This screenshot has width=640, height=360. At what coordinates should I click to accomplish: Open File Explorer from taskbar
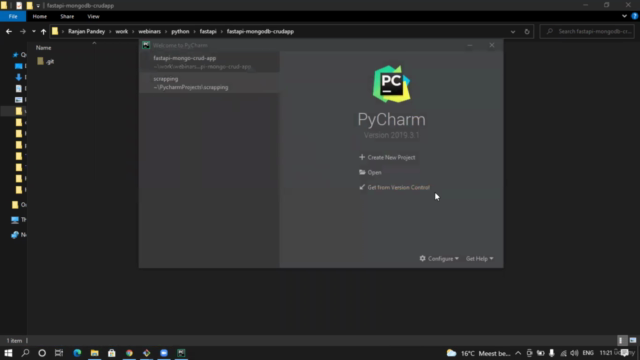coord(94,353)
